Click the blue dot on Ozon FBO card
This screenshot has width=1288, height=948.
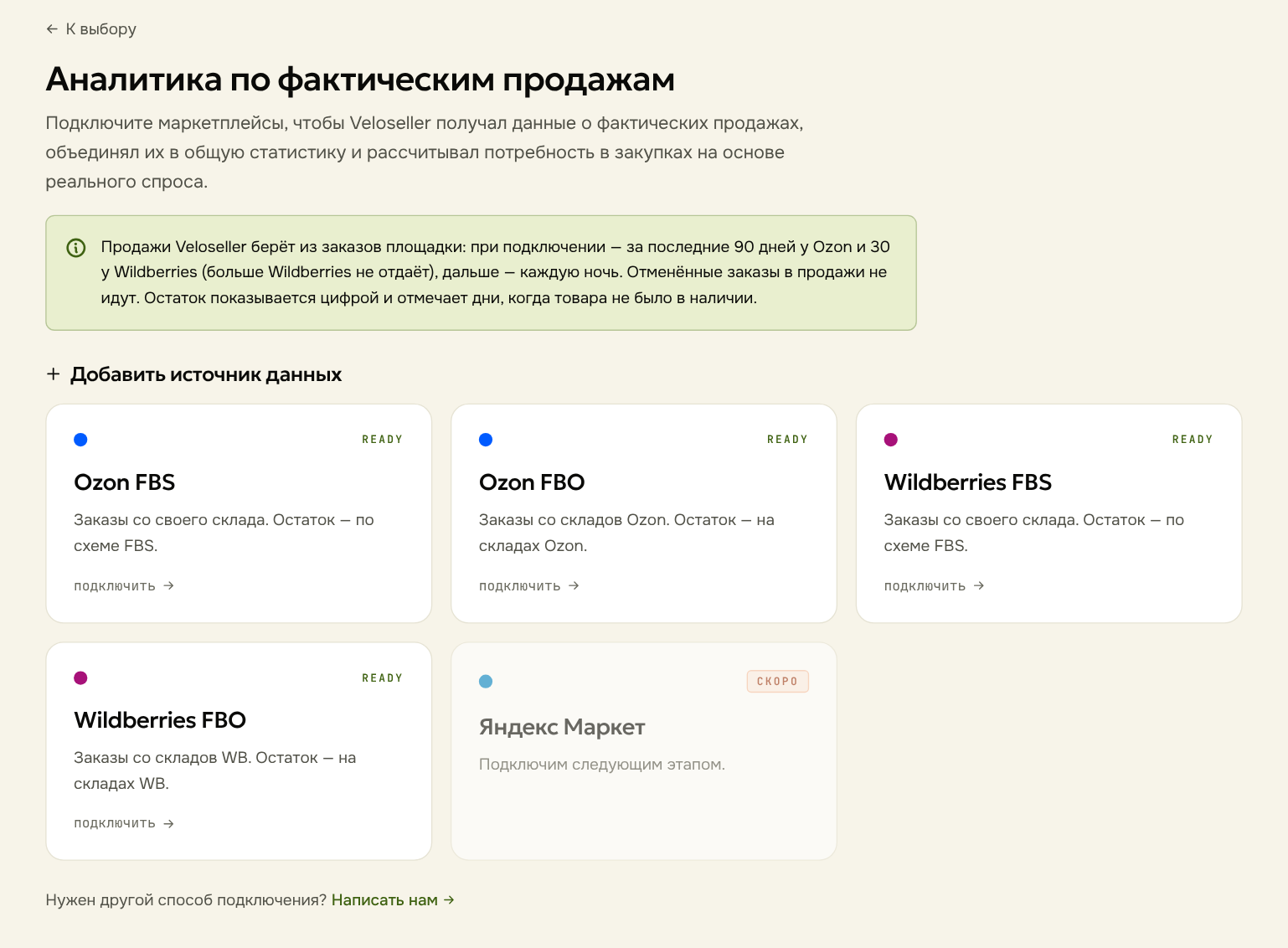(486, 440)
